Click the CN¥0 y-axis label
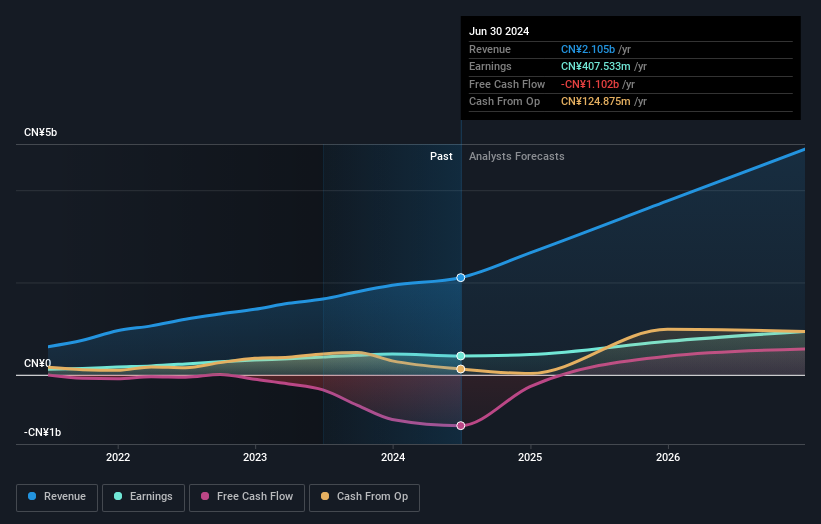Viewport: 821px width, 524px height. tap(38, 363)
